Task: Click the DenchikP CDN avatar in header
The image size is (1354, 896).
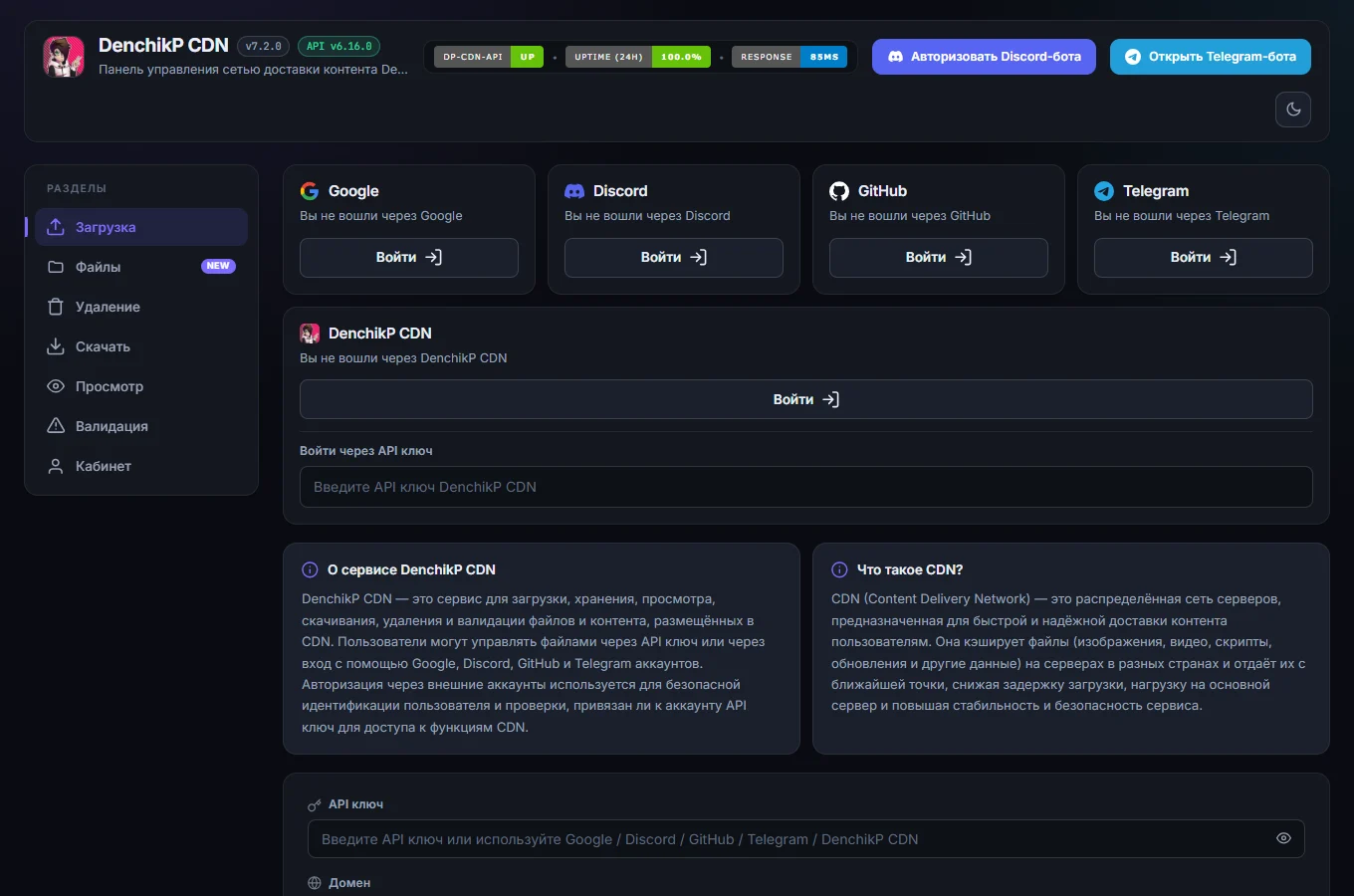Action: pyautogui.click(x=64, y=57)
